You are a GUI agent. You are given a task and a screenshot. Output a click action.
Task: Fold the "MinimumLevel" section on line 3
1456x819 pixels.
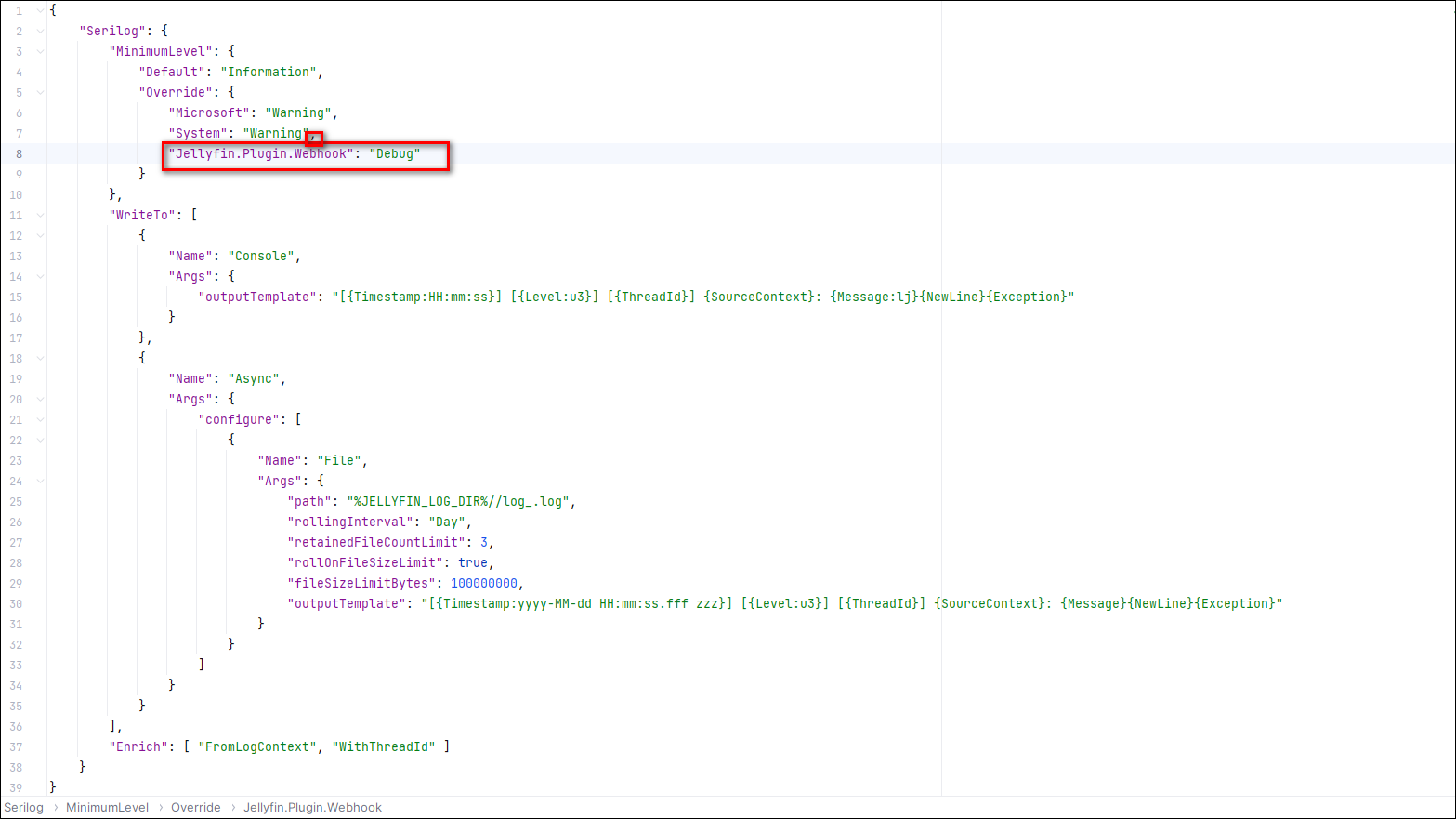click(x=40, y=51)
